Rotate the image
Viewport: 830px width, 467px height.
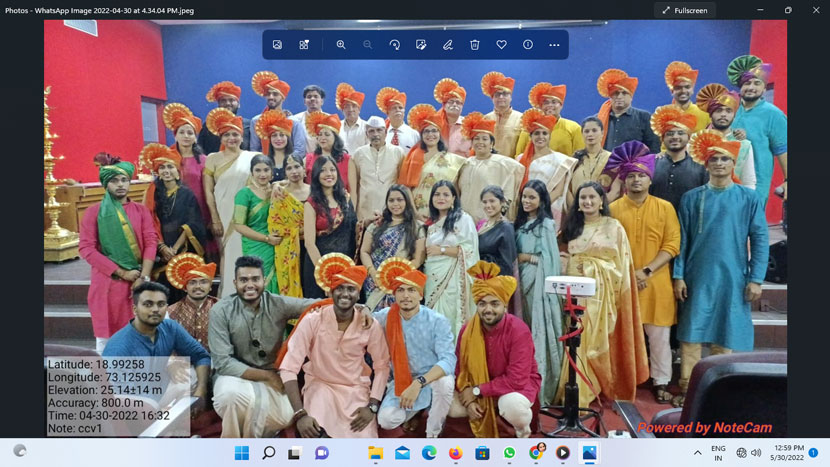394,45
